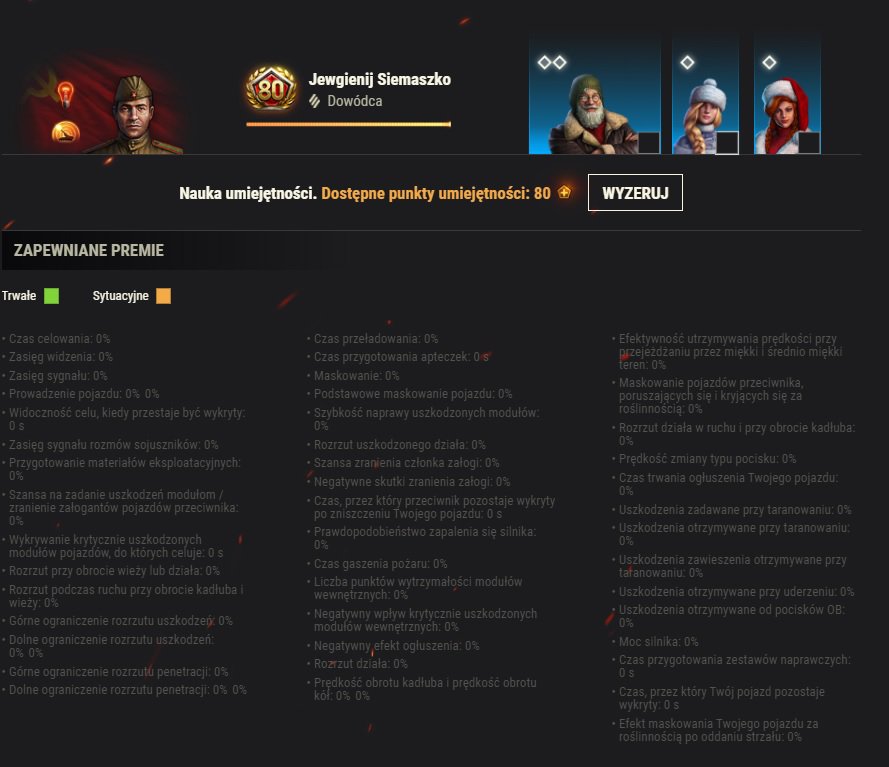
Task: Click the light bulb skill icon
Action: [66, 94]
